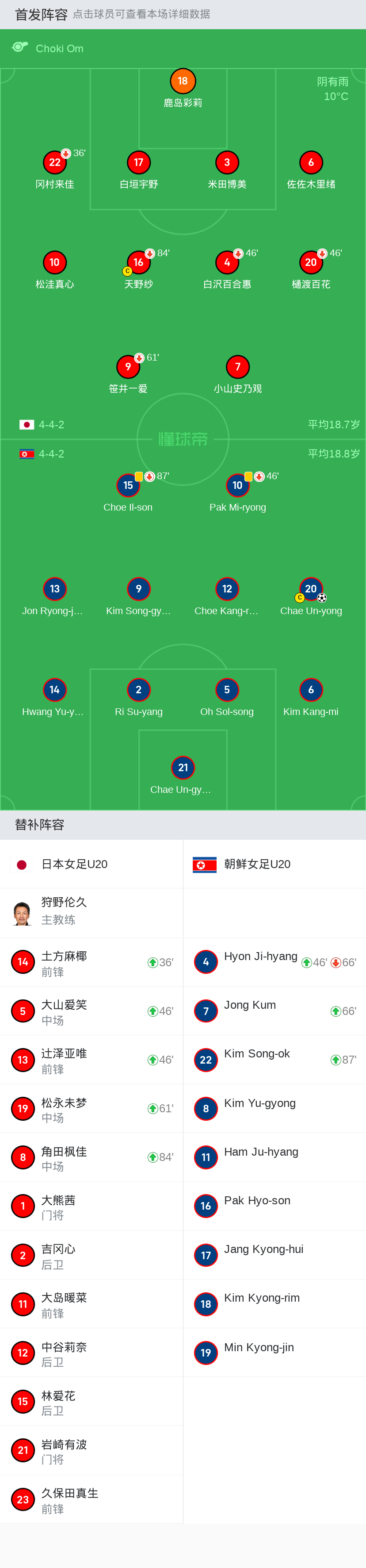Click referee whistle icon beside Choki Om
This screenshot has height=1568, width=366.
click(20, 47)
